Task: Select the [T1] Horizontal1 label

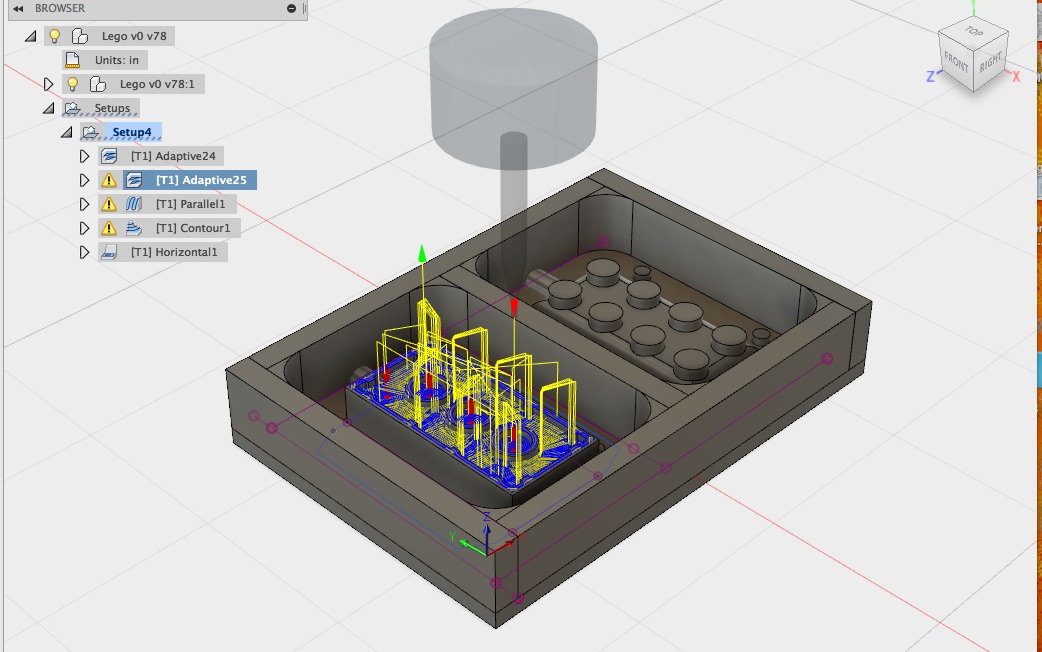Action: pos(174,252)
